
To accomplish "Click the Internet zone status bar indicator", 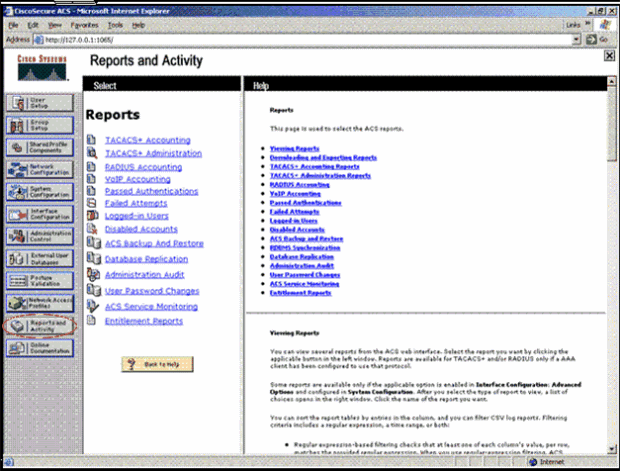I will (x=547, y=462).
